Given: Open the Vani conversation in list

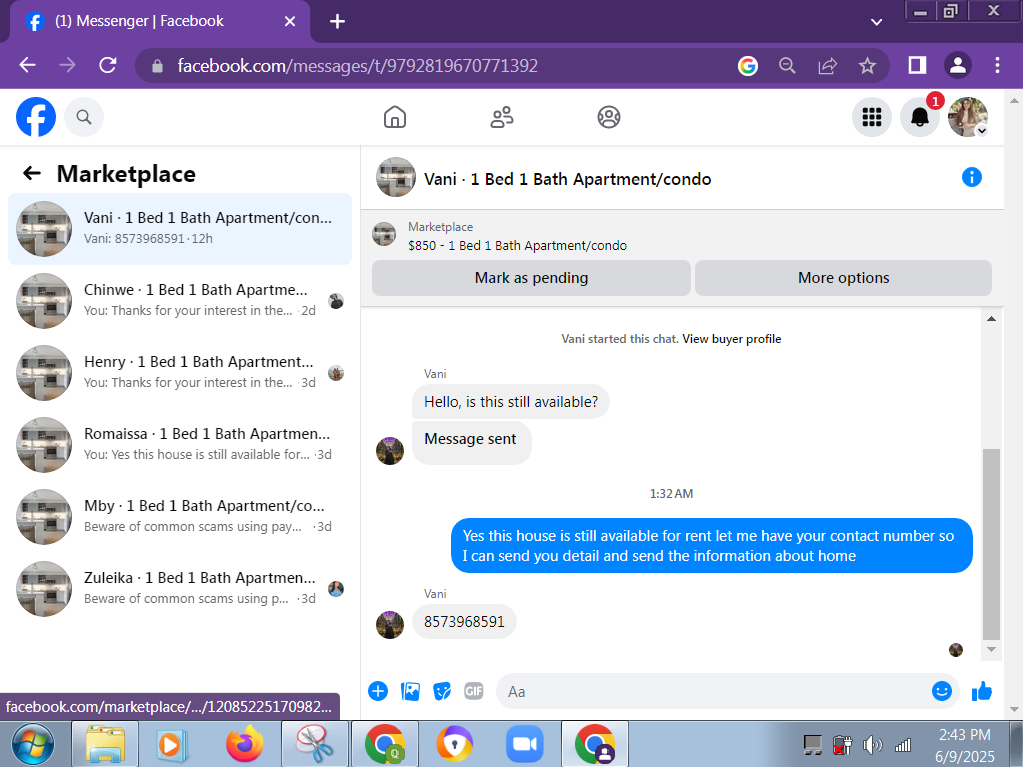Looking at the screenshot, I should point(180,229).
